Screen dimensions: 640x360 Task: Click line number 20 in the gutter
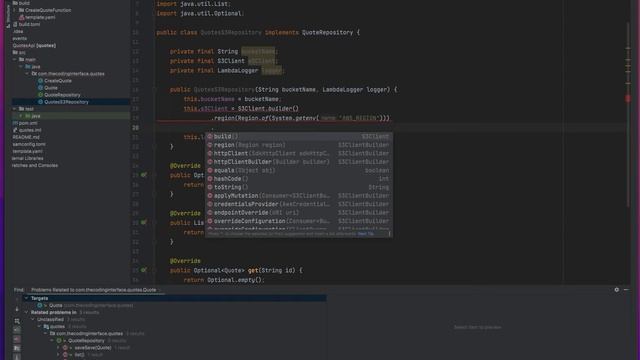pyautogui.click(x=136, y=128)
